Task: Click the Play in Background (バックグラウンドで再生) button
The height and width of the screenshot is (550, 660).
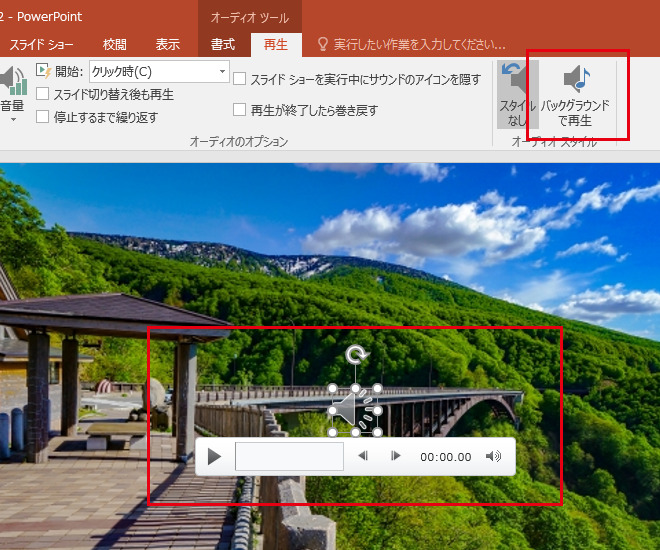Action: pyautogui.click(x=575, y=96)
